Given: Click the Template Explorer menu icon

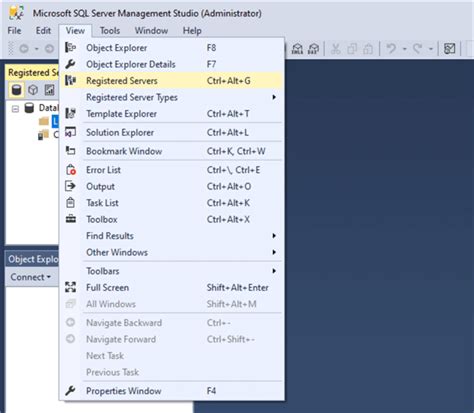Looking at the screenshot, I should click(x=70, y=113).
